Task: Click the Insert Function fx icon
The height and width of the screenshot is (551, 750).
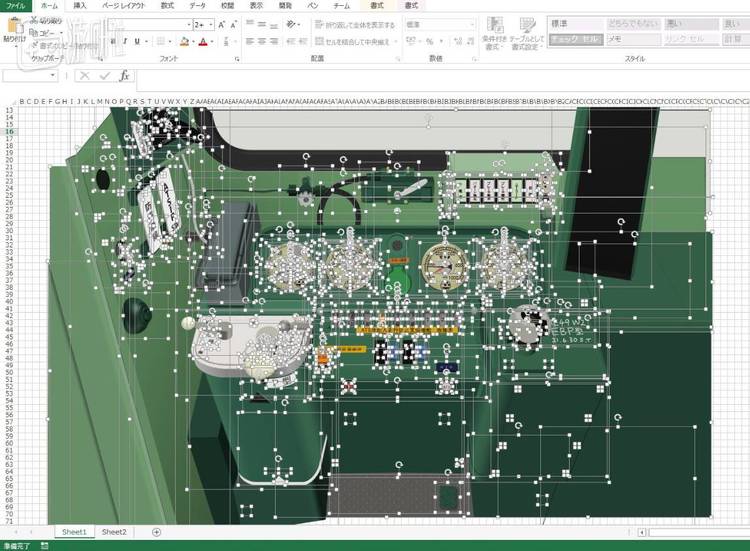Action: tap(124, 76)
